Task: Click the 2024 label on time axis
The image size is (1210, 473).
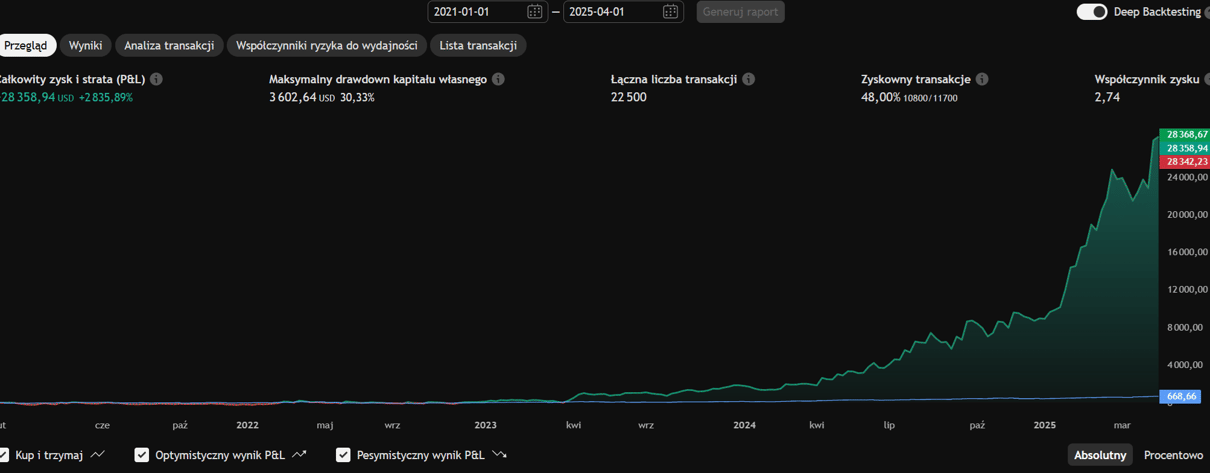Action: [x=744, y=425]
